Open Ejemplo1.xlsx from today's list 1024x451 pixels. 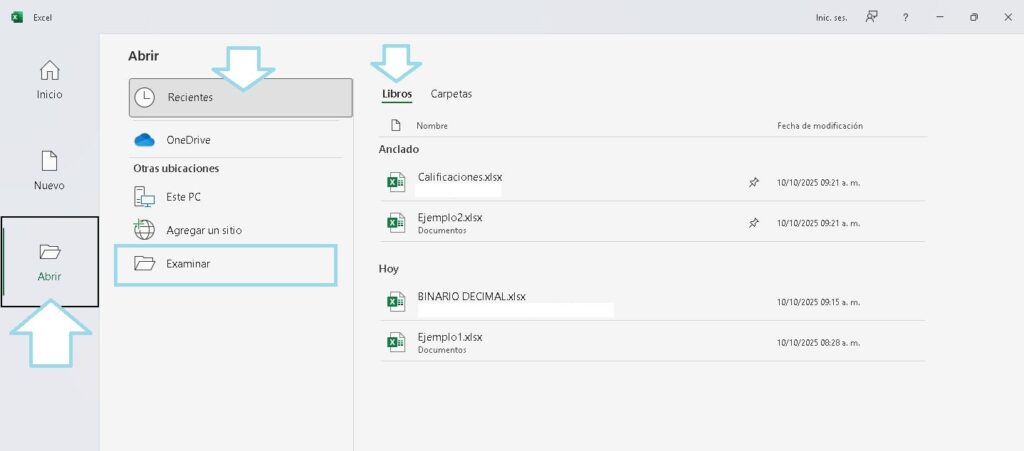(450, 338)
